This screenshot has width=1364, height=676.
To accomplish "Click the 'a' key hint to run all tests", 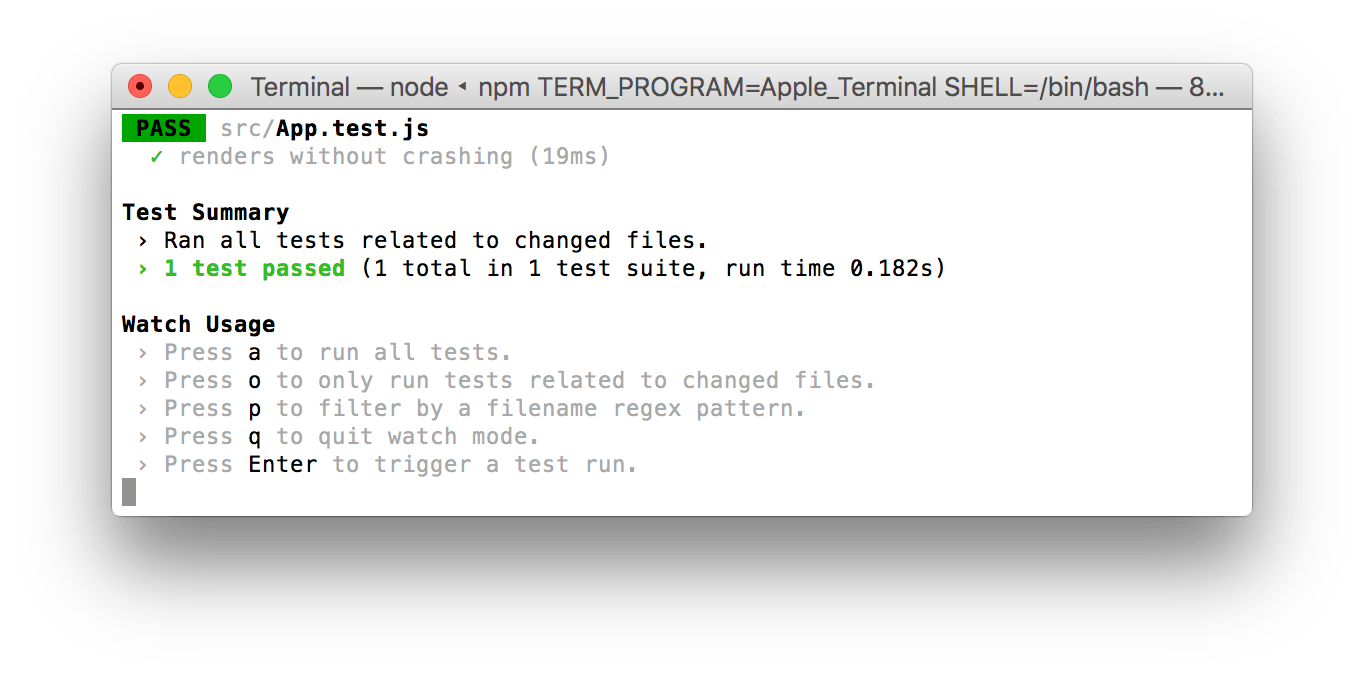I will (x=255, y=353).
